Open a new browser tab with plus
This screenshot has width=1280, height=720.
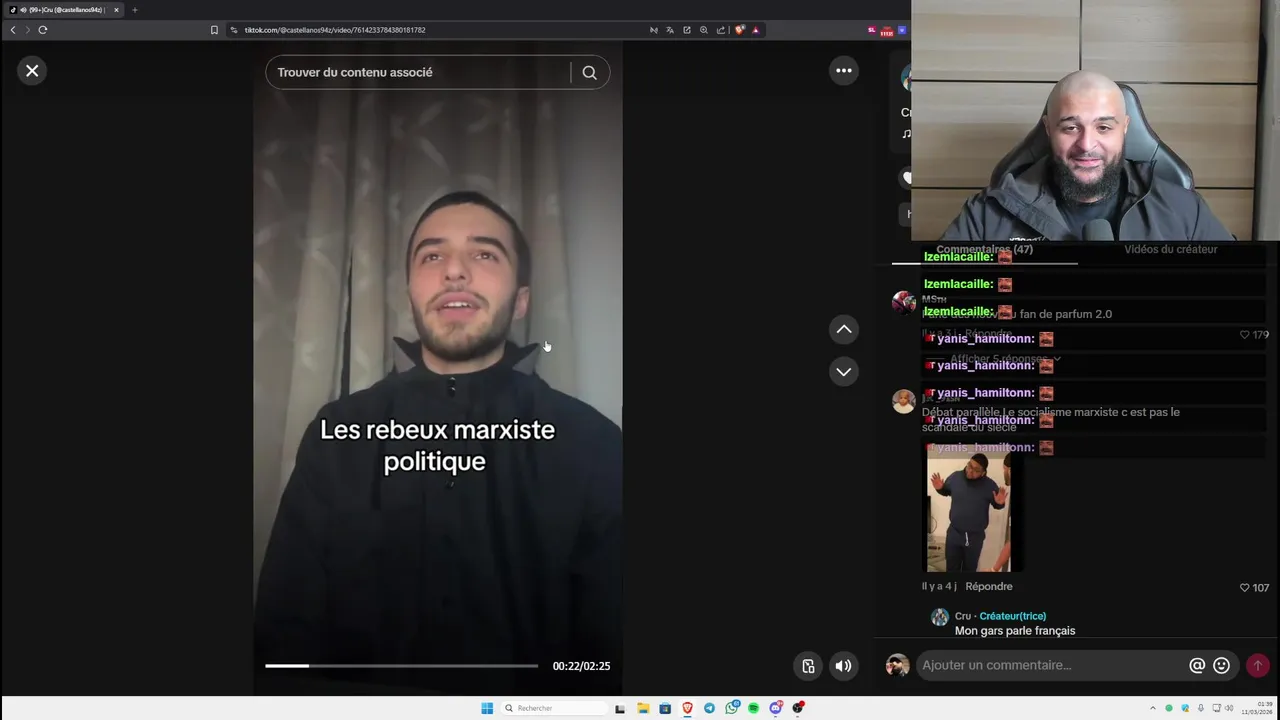pyautogui.click(x=135, y=10)
